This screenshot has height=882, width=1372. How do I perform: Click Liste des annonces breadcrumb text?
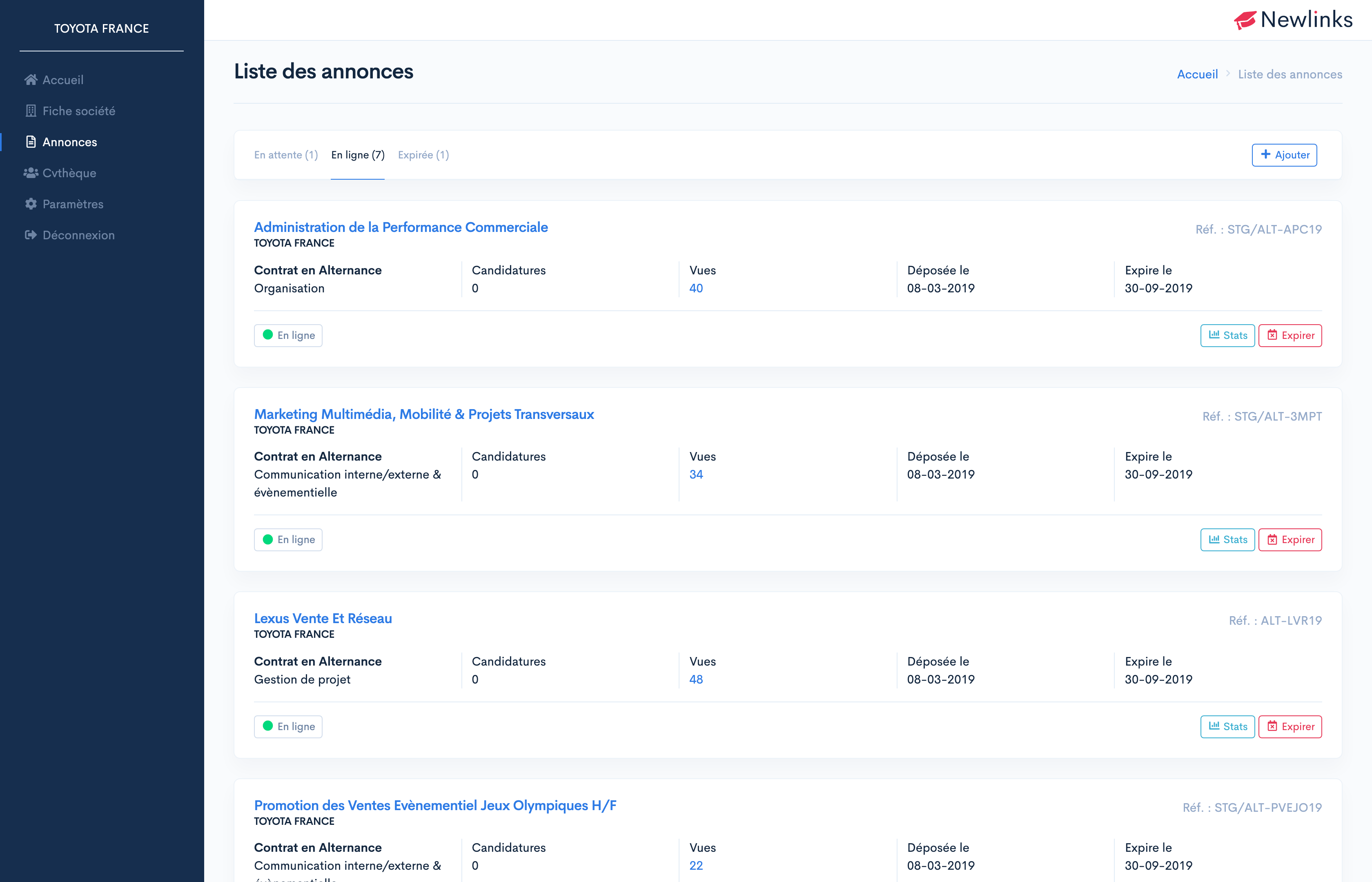coord(1290,74)
